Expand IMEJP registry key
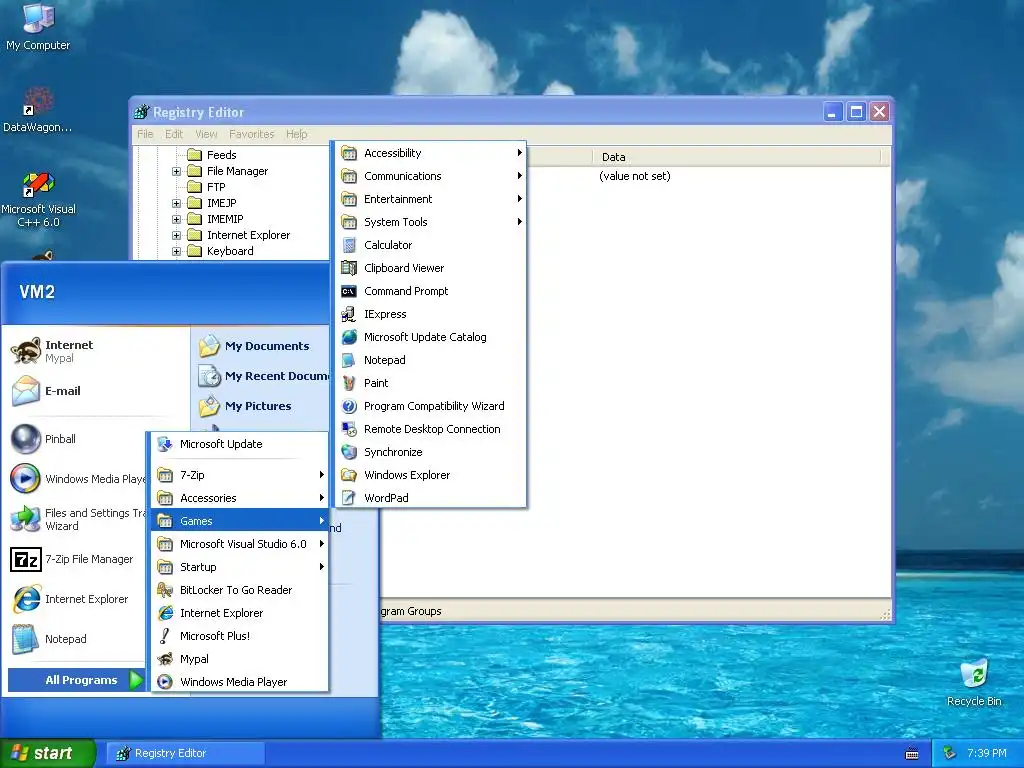Screen dimensions: 1024x768 (176, 203)
